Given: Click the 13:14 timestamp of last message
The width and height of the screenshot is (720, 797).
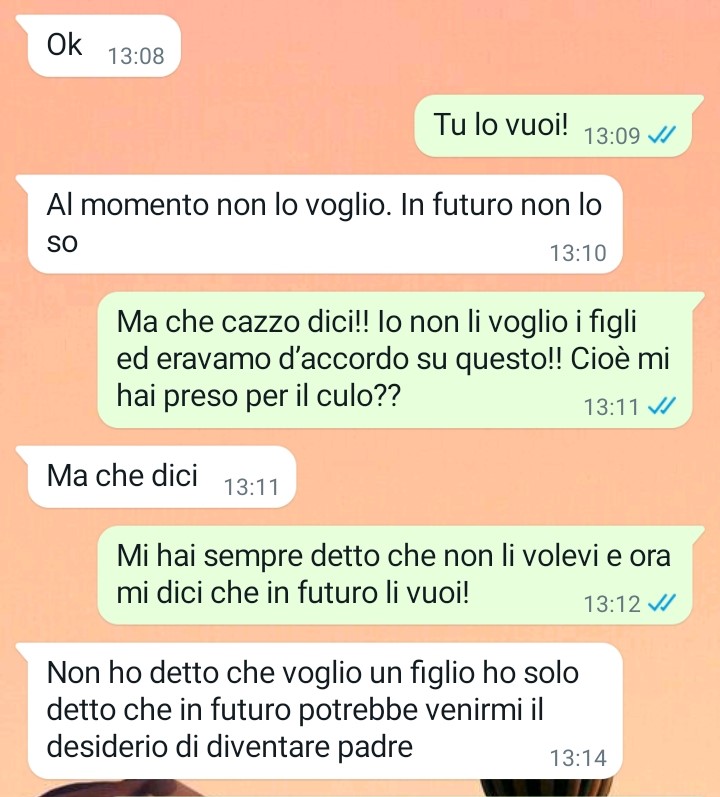Looking at the screenshot, I should tap(578, 758).
